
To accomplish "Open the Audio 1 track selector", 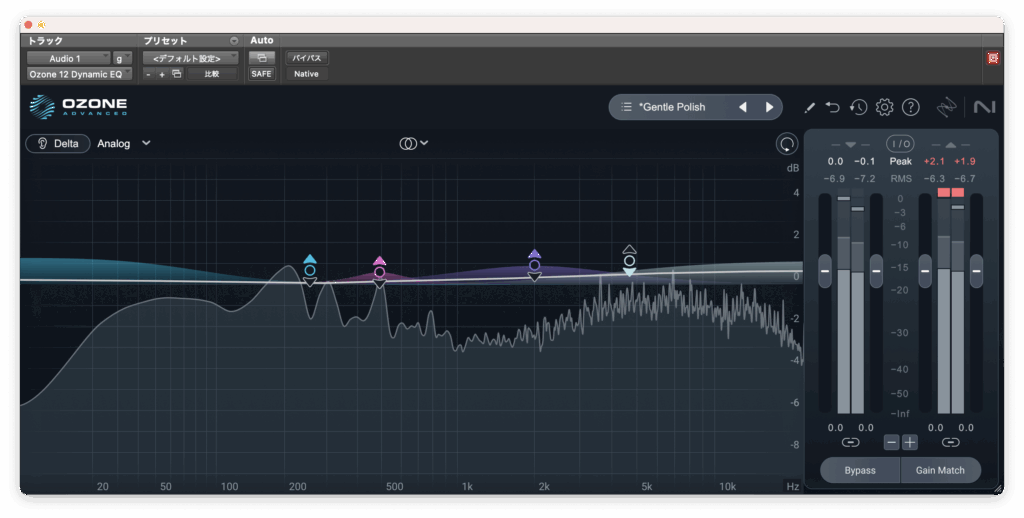I will pyautogui.click(x=67, y=59).
